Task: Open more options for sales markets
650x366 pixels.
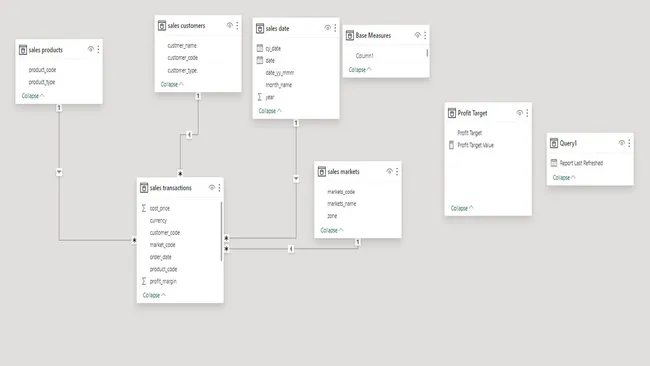Action: tap(397, 171)
